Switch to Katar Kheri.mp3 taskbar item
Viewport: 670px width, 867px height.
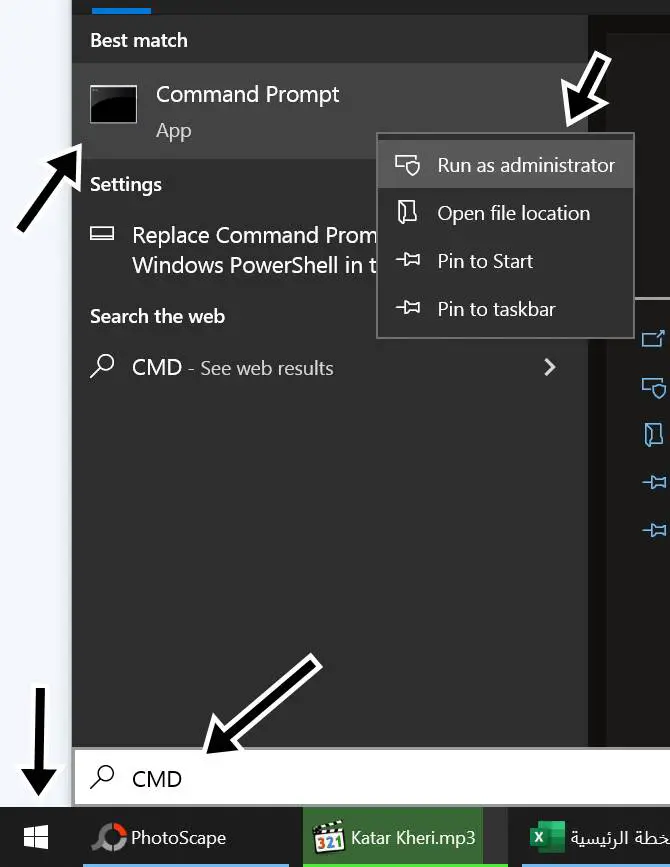click(393, 837)
